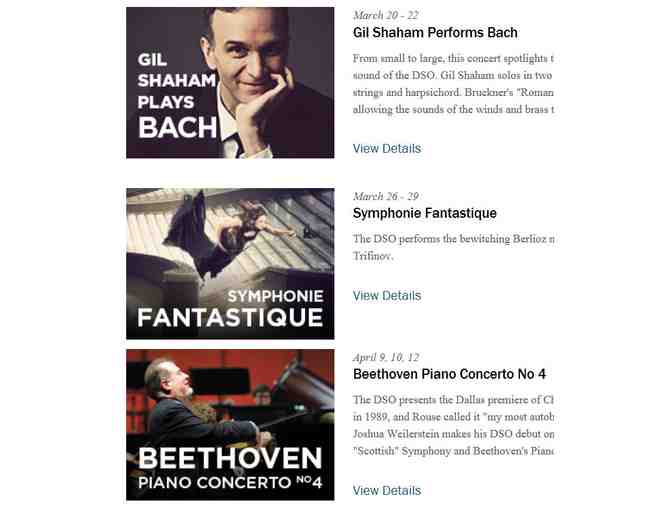The width and height of the screenshot is (672, 510).
Task: Click the large 'BACH' text on image
Action: pyautogui.click(x=178, y=128)
